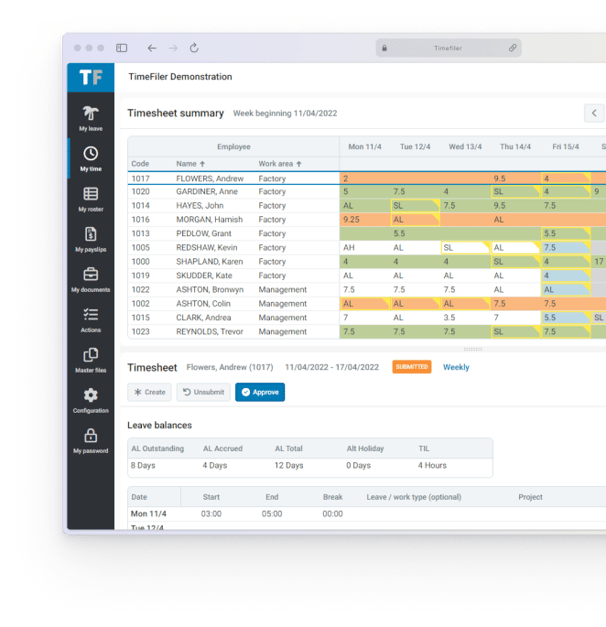
Task: Select the GARDINER, Anne row
Action: [x=367, y=192]
